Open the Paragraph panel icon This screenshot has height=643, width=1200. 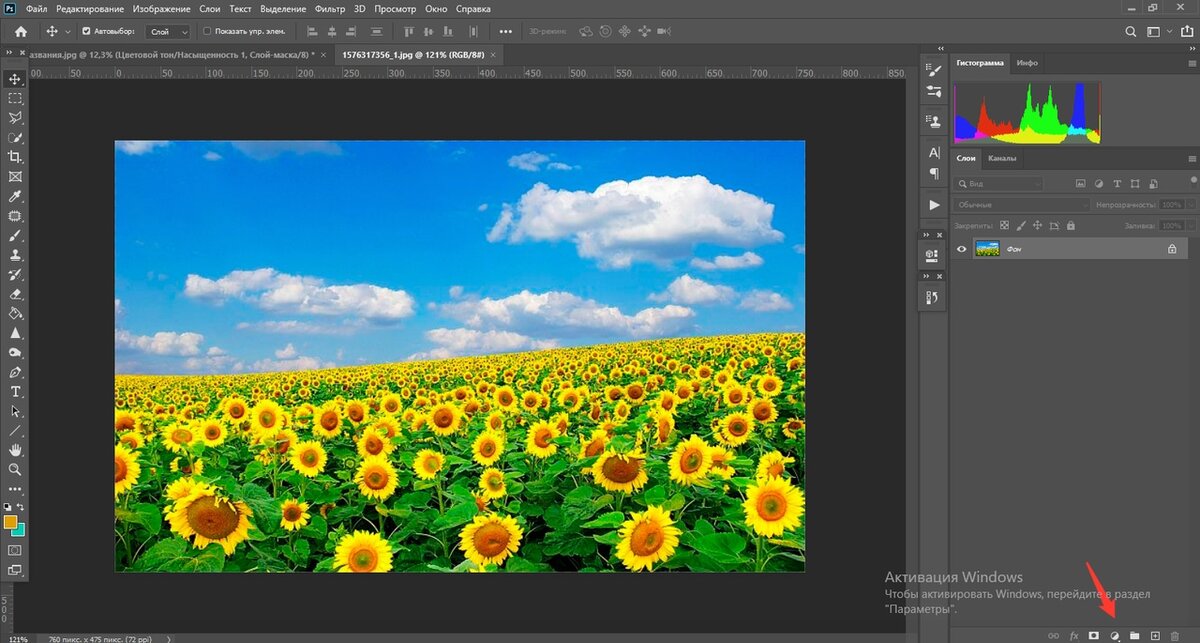point(934,173)
